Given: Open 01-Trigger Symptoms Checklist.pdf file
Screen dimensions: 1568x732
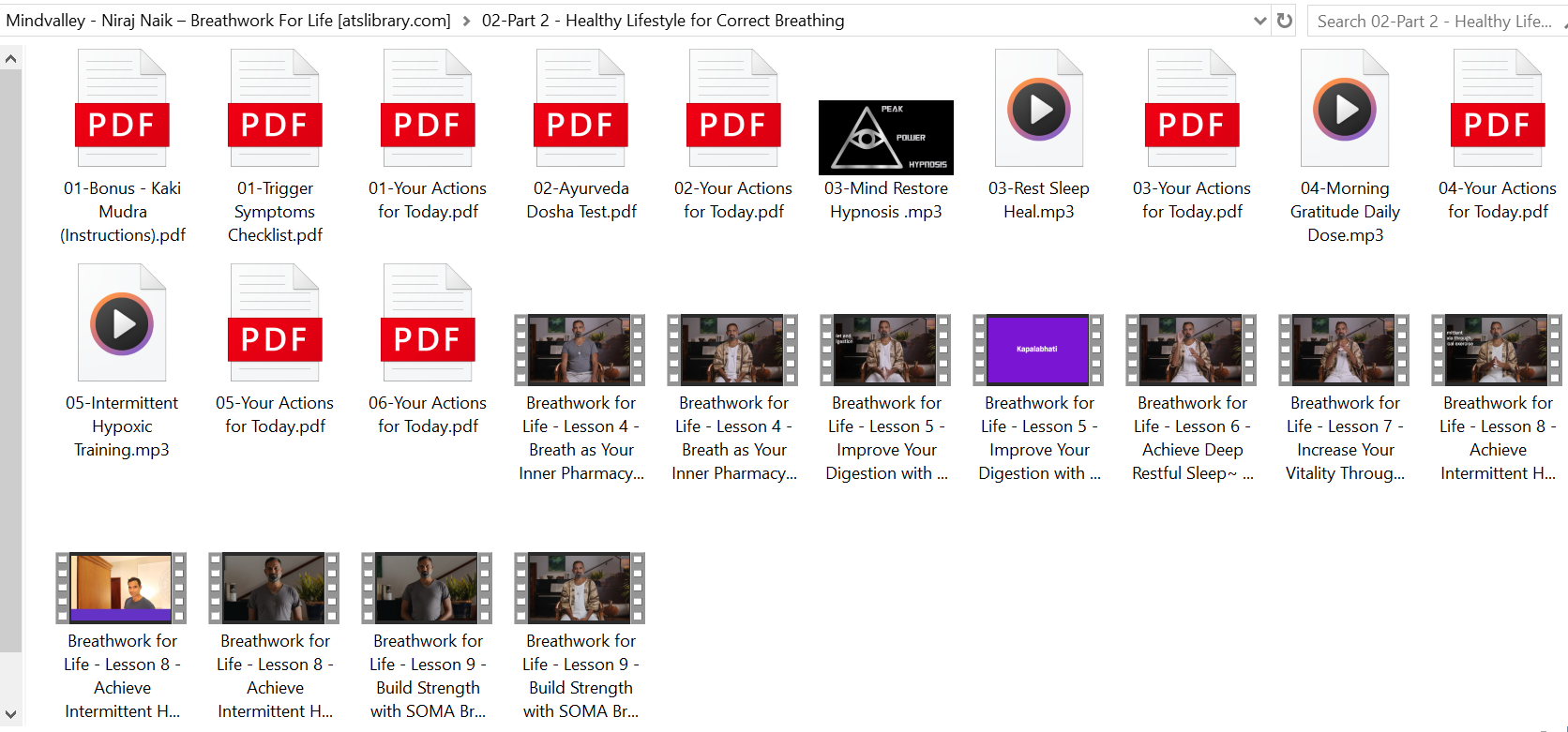Looking at the screenshot, I should tap(275, 109).
